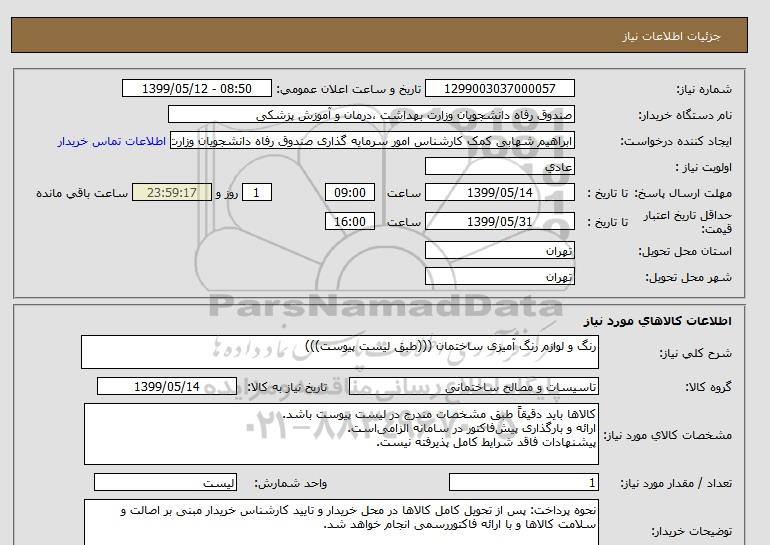Image resolution: width=770 pixels, height=545 pixels.
Task: Click the استان محل تحویل label
Action: [x=685, y=251]
